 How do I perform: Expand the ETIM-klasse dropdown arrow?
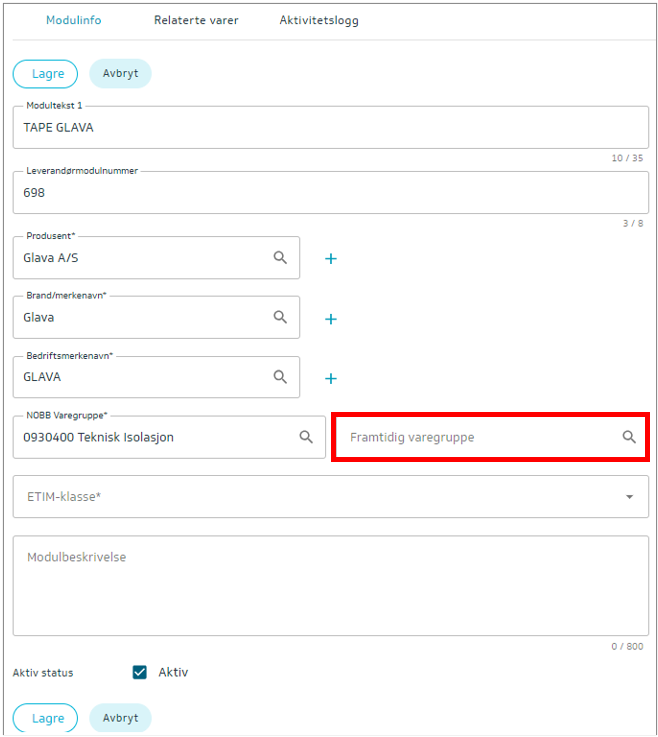(629, 497)
